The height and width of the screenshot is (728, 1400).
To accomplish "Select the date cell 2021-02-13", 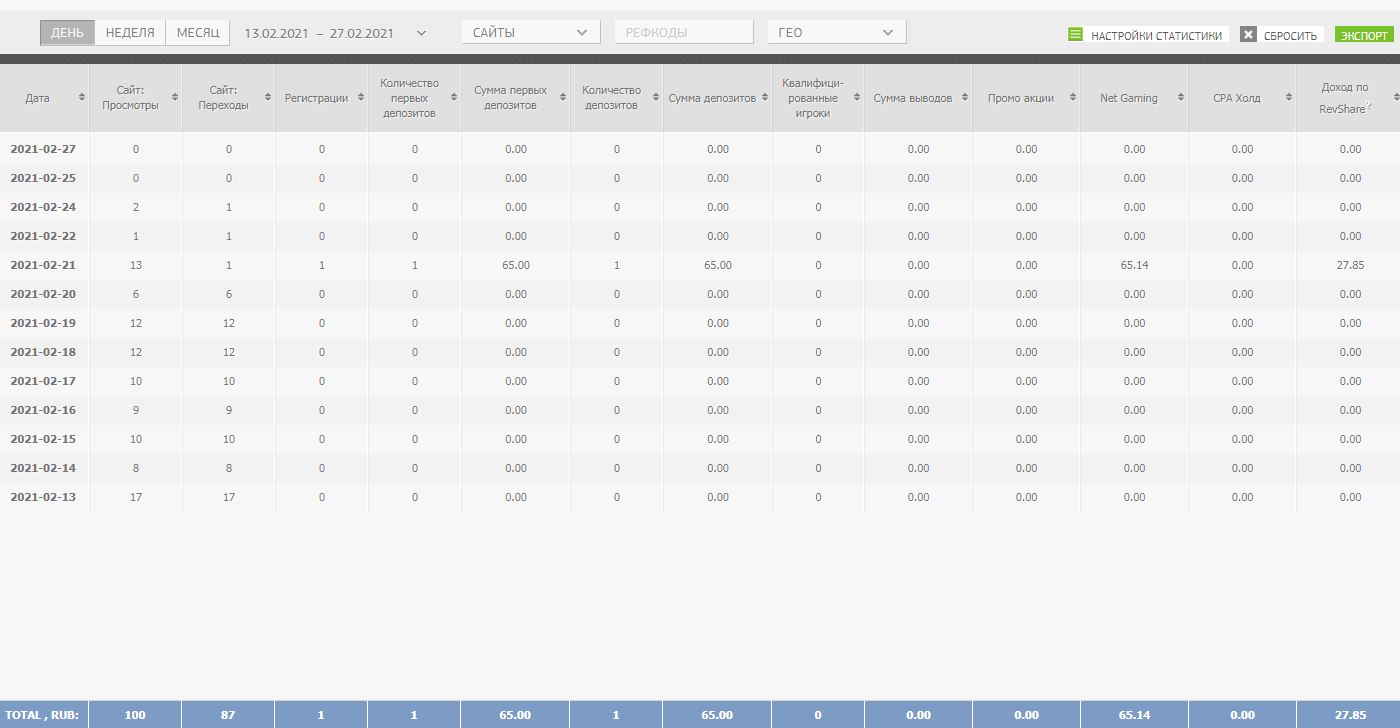I will (x=43, y=497).
